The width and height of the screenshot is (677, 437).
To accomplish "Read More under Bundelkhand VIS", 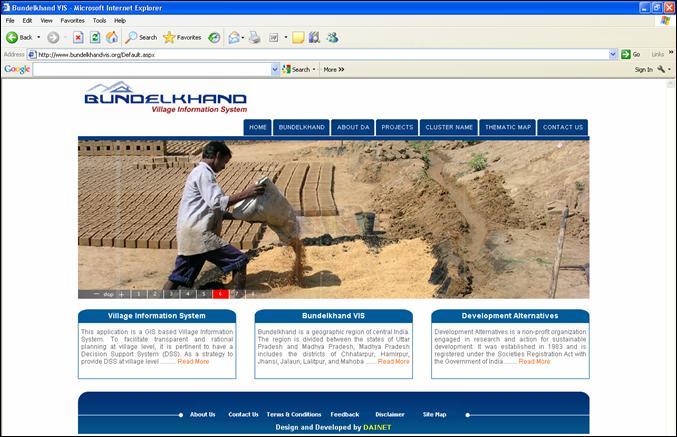I will tap(393, 361).
